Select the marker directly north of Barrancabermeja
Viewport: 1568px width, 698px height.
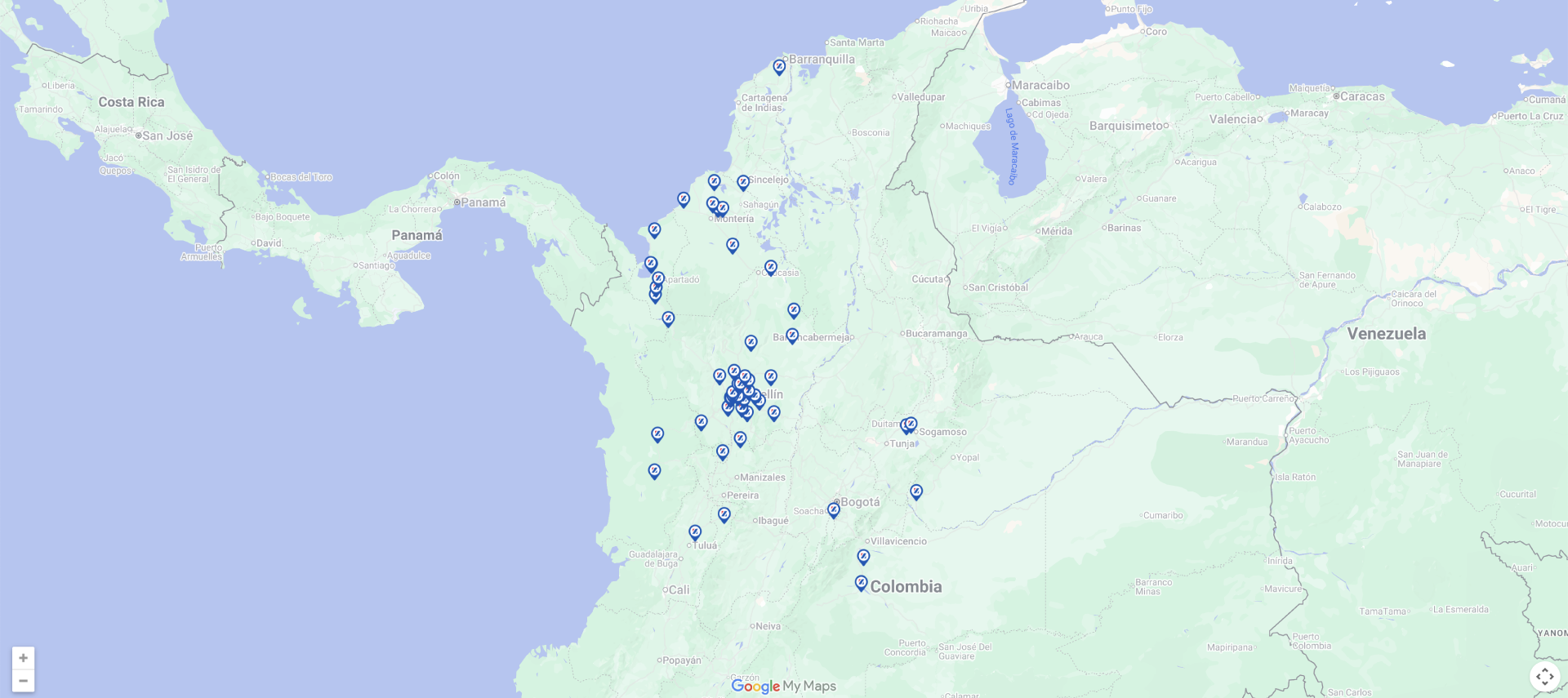coord(794,310)
